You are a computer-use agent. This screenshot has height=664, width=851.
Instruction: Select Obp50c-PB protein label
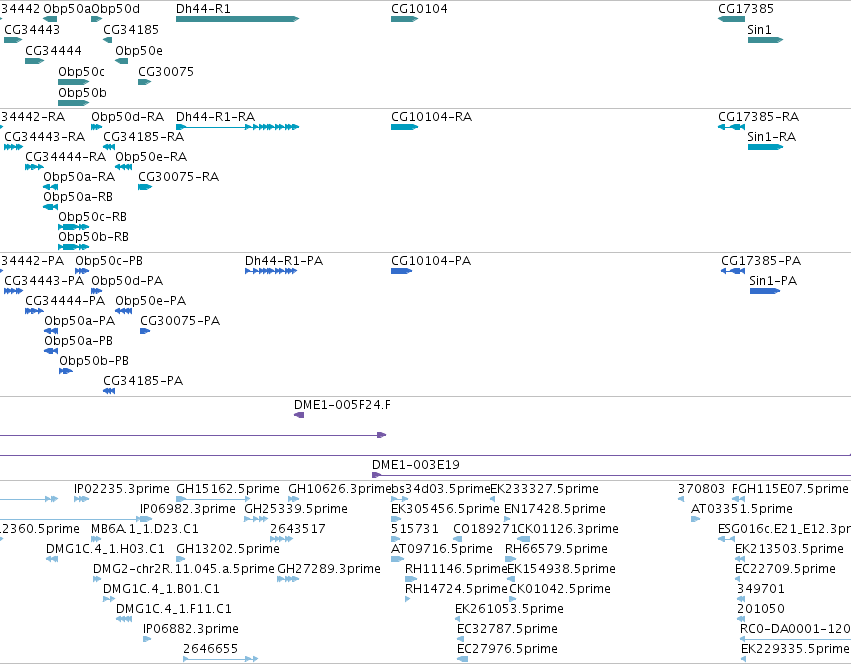click(x=109, y=261)
